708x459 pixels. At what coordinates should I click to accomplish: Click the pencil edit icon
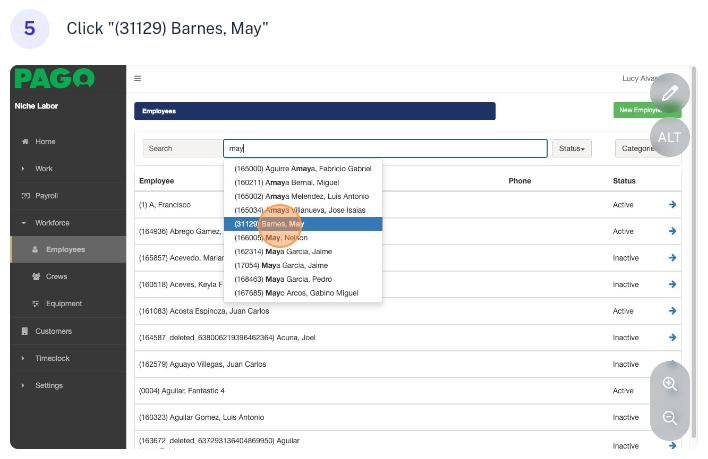(x=669, y=93)
